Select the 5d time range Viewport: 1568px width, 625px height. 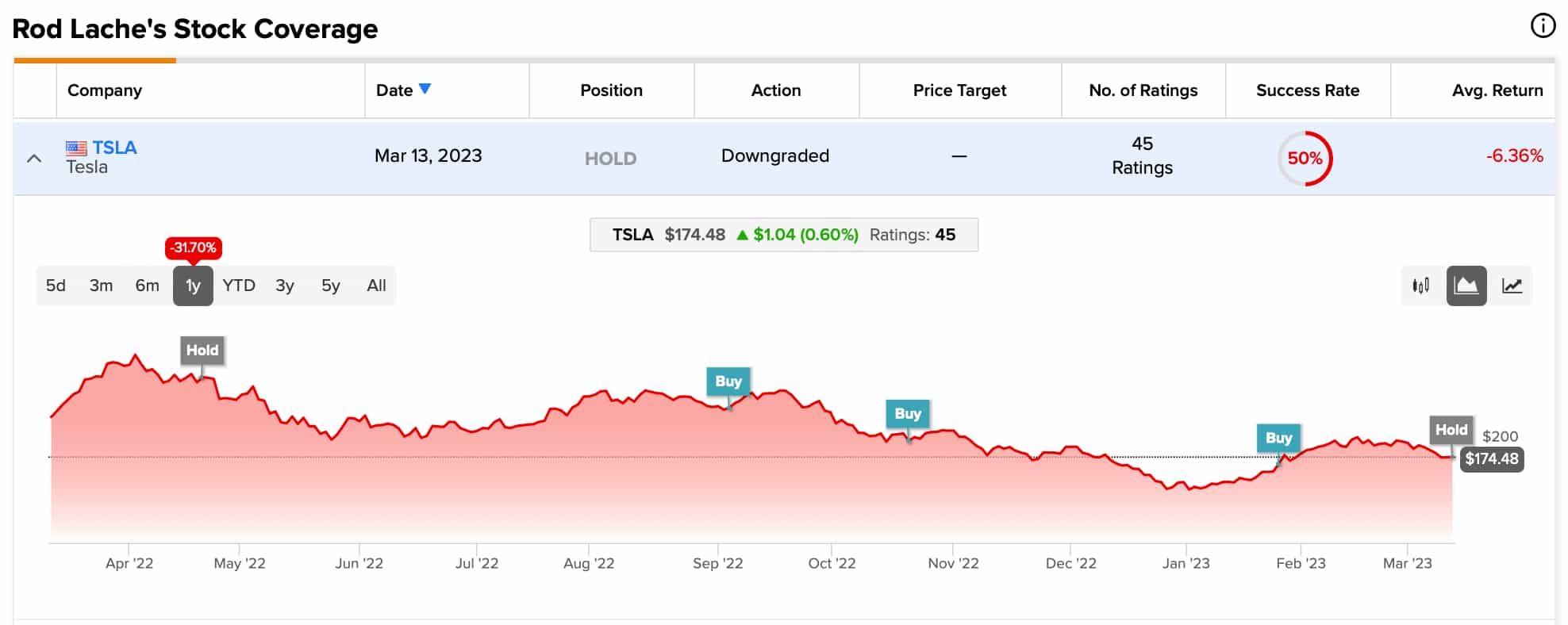click(x=56, y=286)
